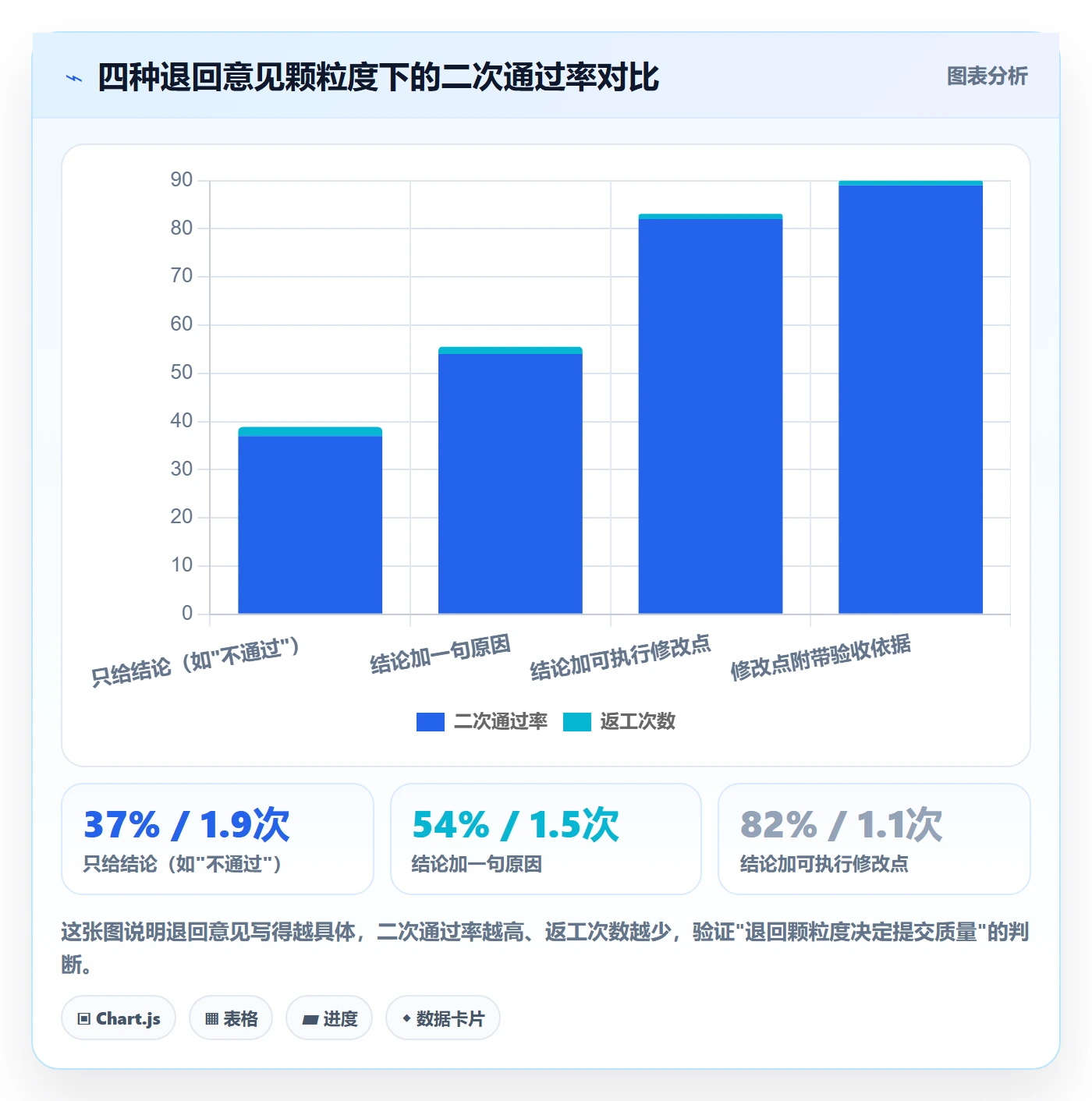
Task: Select the 进度 tag
Action: point(329,1018)
